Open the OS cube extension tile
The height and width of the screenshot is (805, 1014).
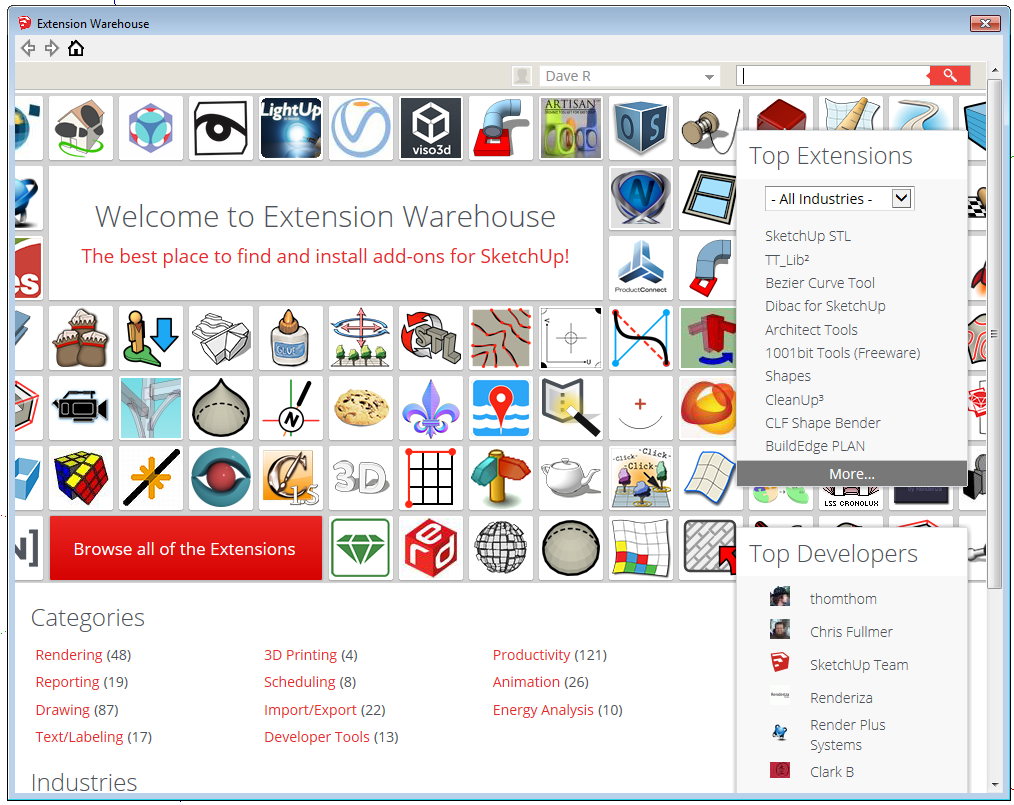coord(641,128)
